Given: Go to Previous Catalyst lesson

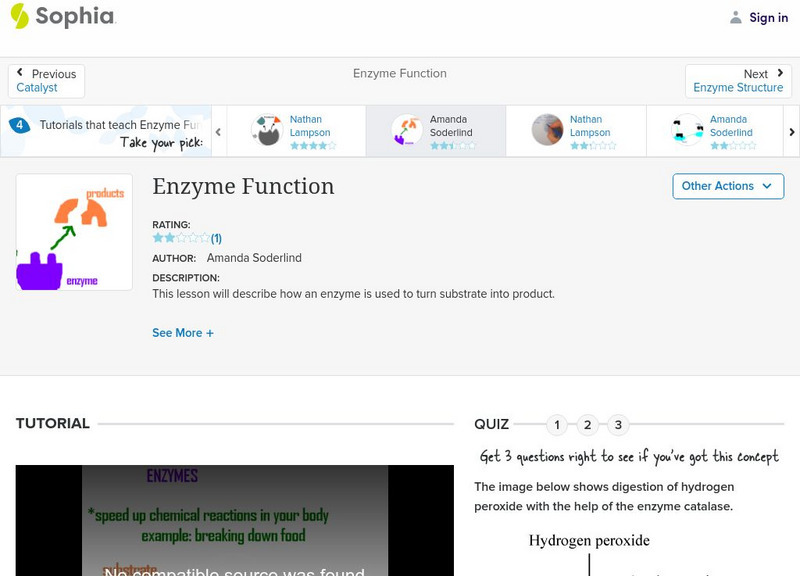Looking at the screenshot, I should [46, 81].
